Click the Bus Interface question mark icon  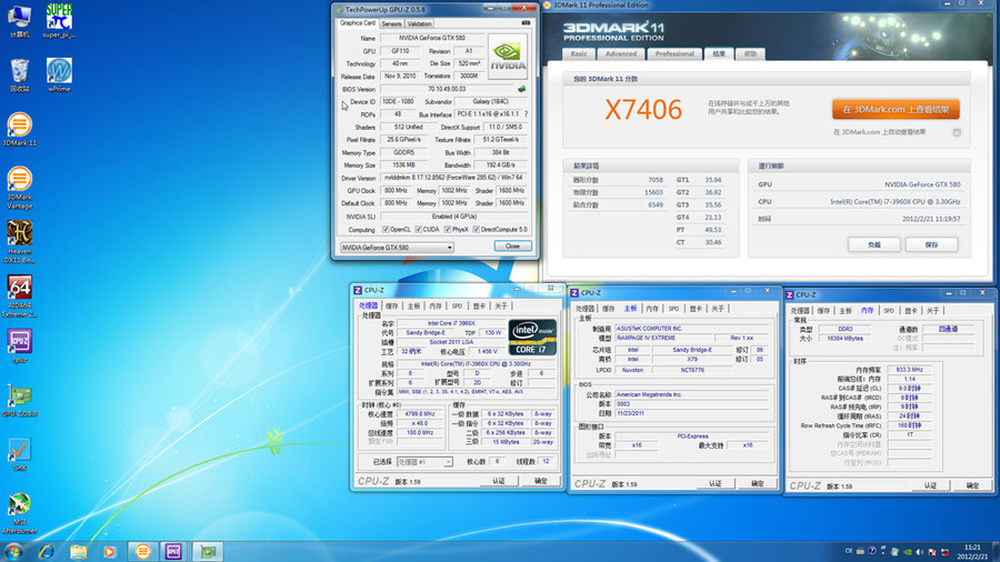tap(526, 114)
